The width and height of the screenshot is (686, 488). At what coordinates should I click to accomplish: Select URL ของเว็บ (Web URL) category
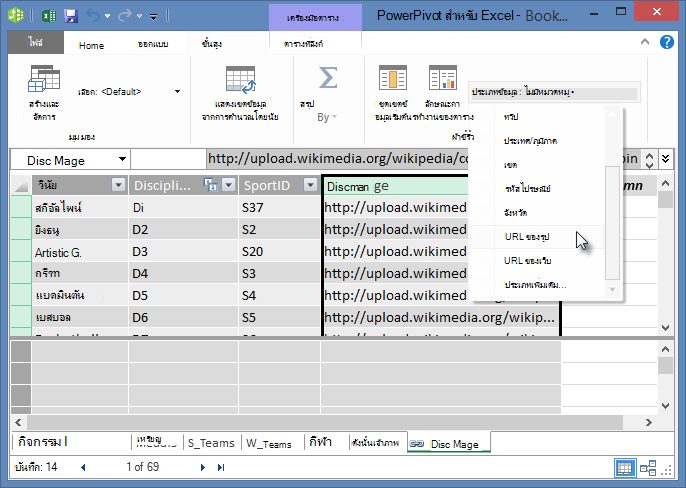point(527,261)
